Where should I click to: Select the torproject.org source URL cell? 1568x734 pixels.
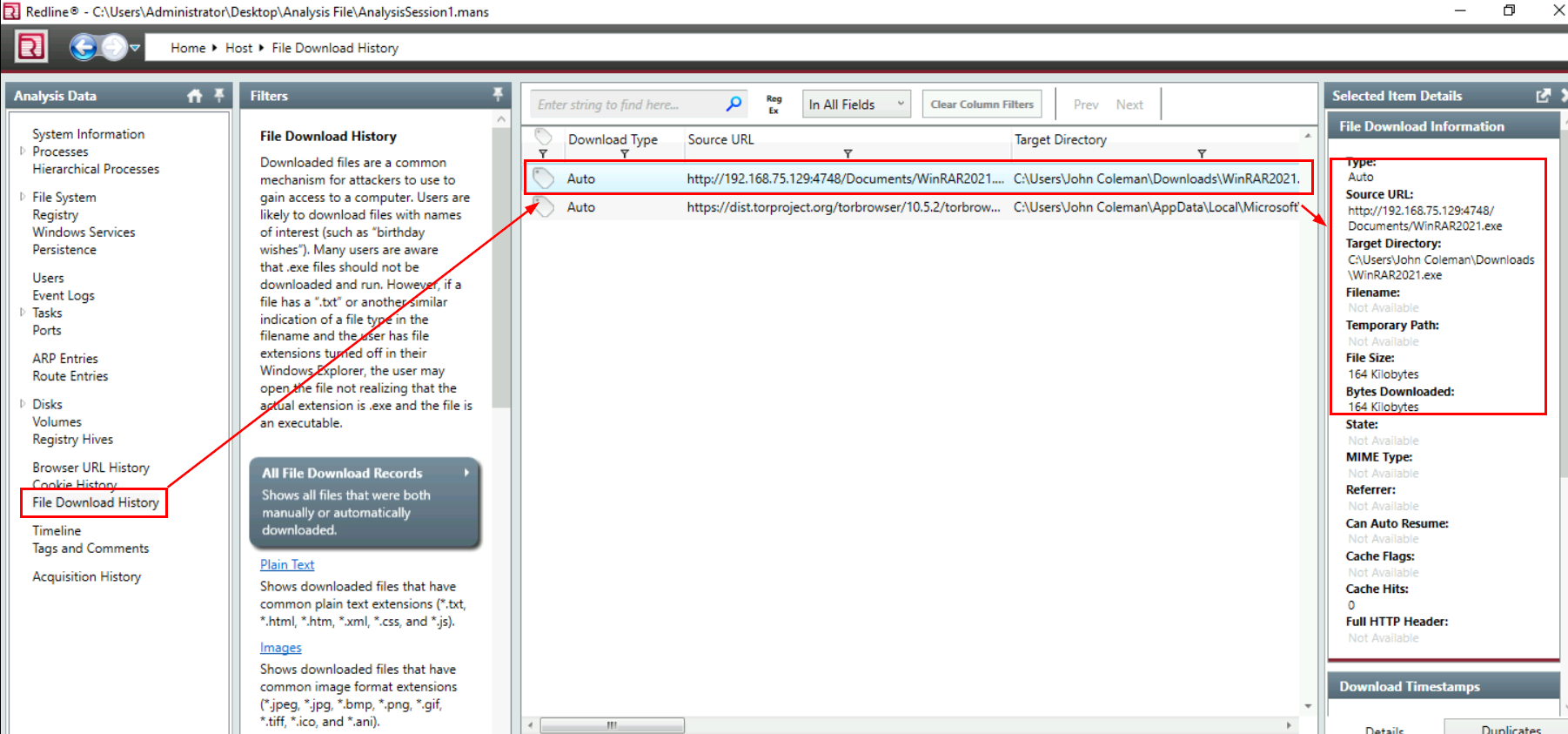coord(843,207)
